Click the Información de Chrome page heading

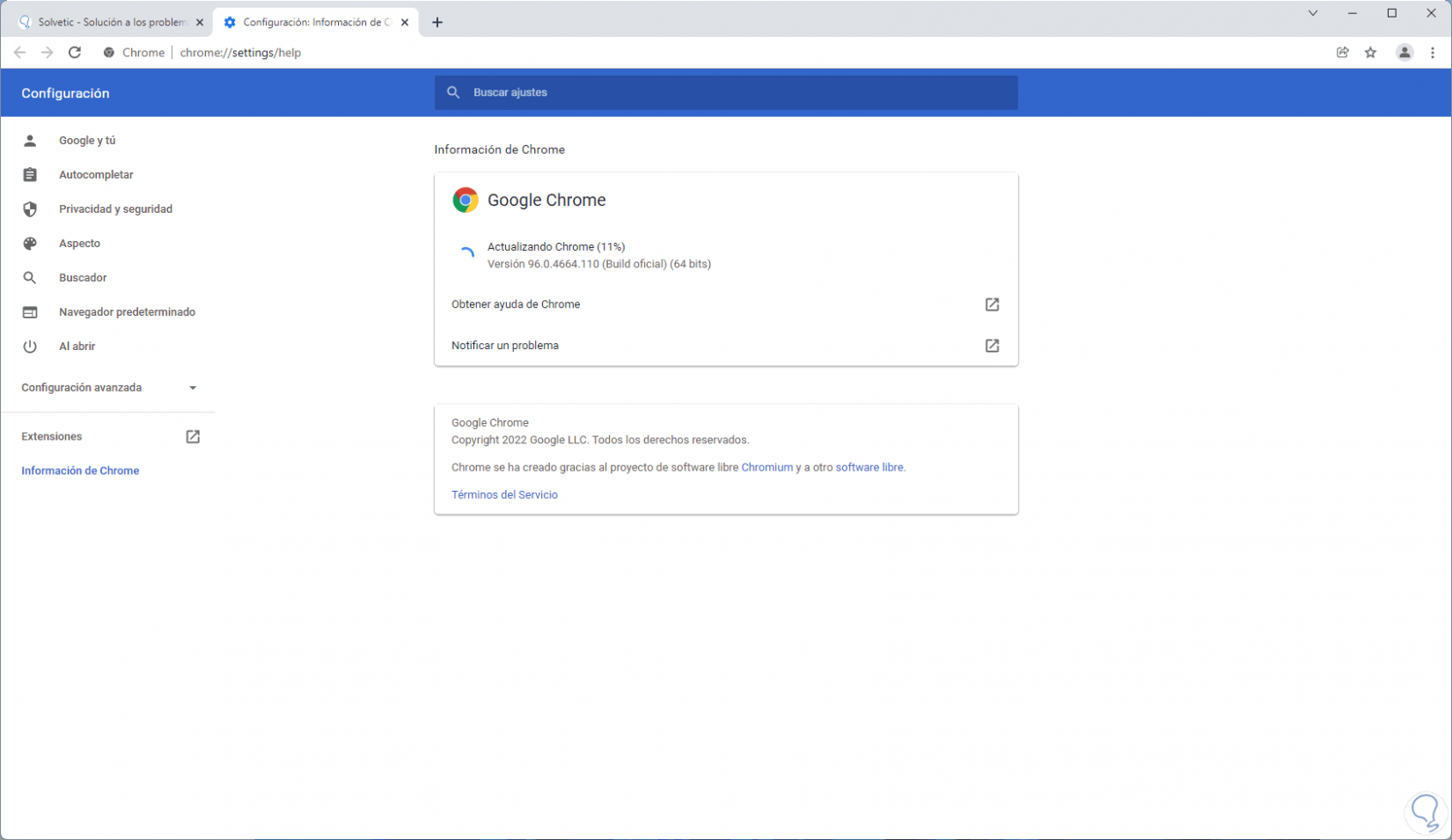tap(499, 150)
